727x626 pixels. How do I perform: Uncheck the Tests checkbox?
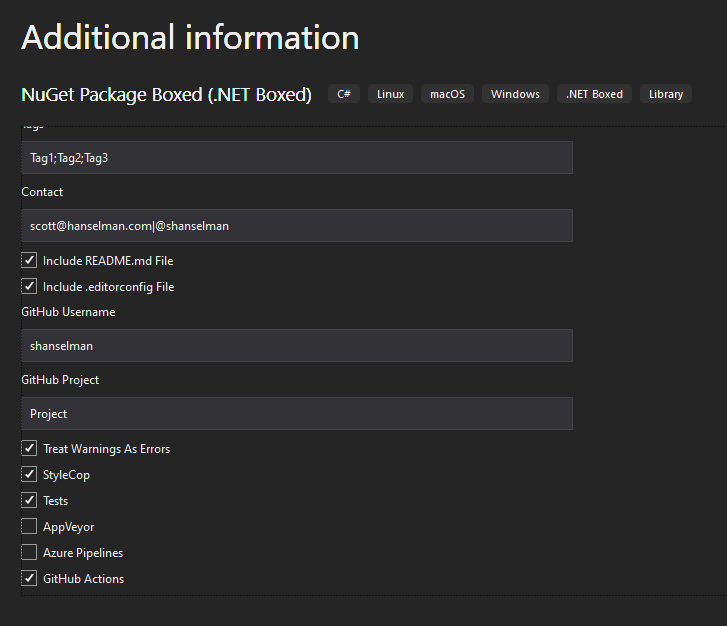tap(29, 500)
